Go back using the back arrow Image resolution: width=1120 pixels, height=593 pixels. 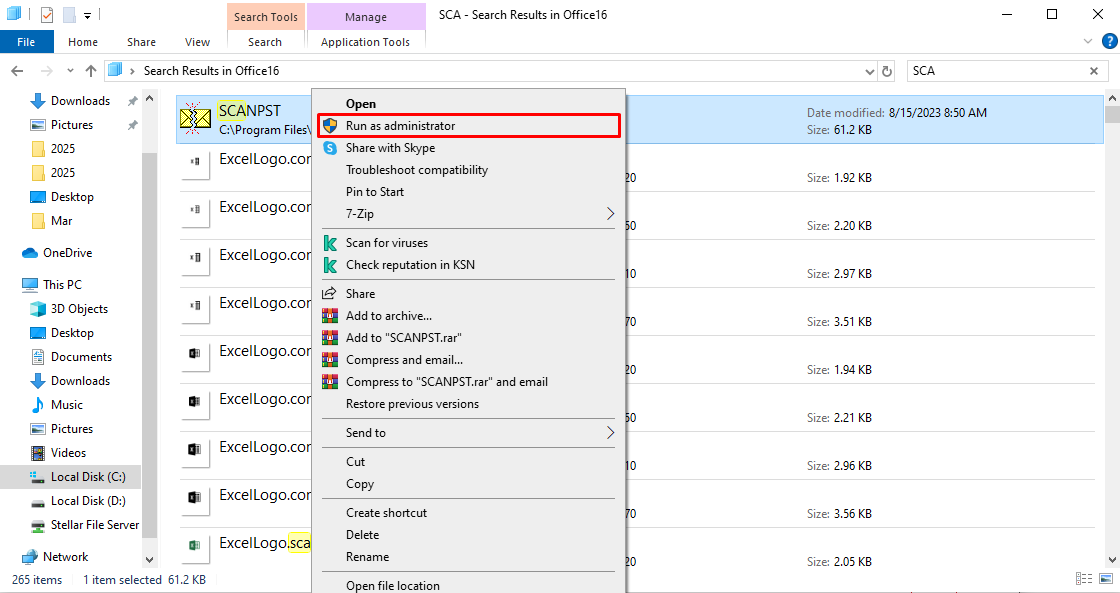click(17, 70)
